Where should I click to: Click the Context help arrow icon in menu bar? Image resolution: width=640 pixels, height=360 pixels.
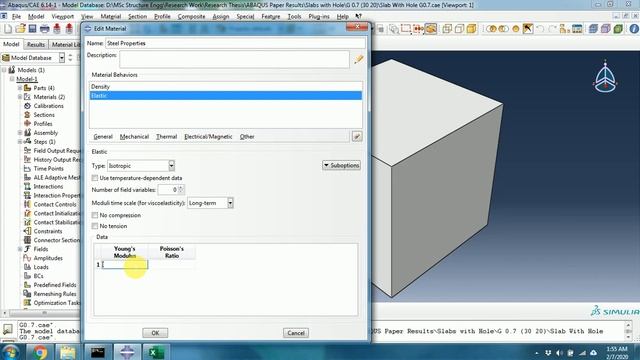[x=358, y=16]
